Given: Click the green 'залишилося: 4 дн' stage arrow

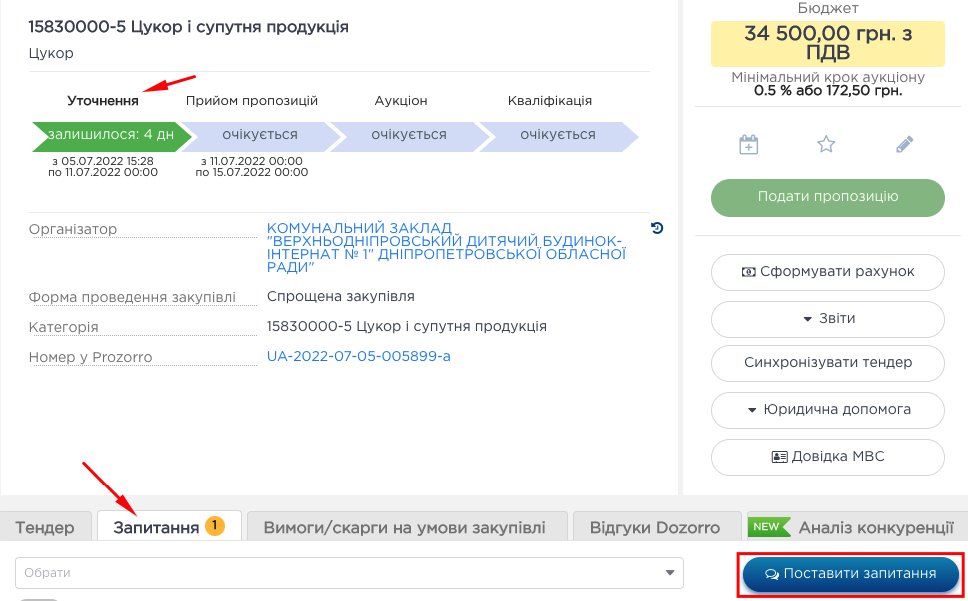Looking at the screenshot, I should pos(108,135).
